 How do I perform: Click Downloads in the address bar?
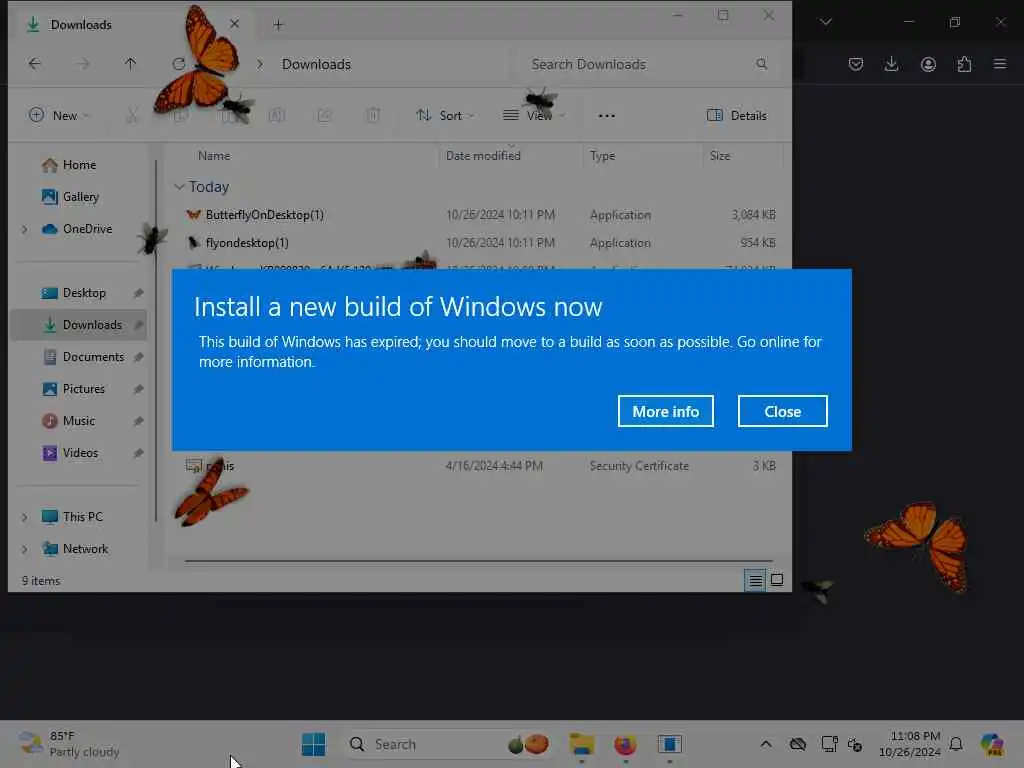(316, 64)
